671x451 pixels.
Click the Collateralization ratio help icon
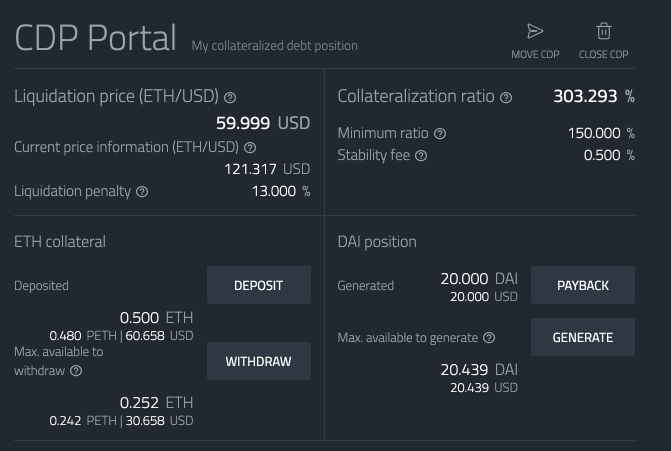coord(506,98)
